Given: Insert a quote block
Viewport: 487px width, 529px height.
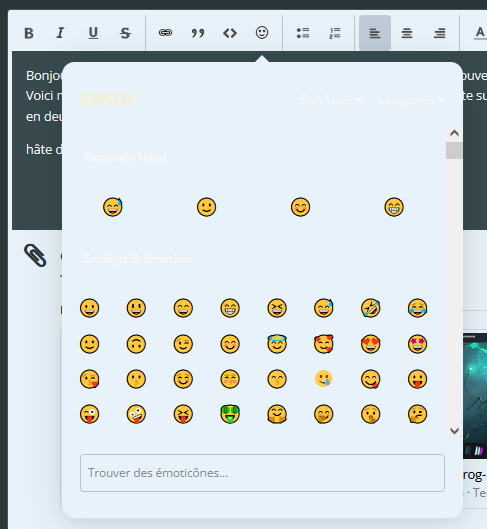Looking at the screenshot, I should tap(198, 33).
